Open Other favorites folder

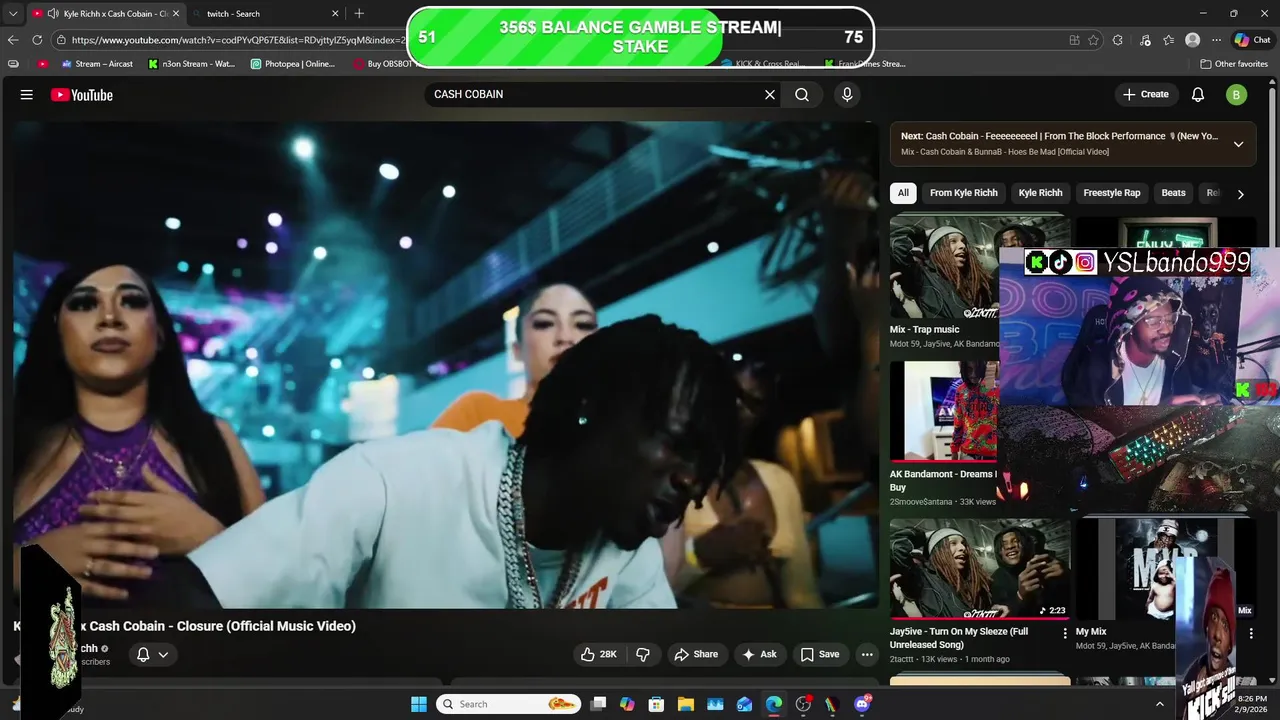coord(1234,64)
